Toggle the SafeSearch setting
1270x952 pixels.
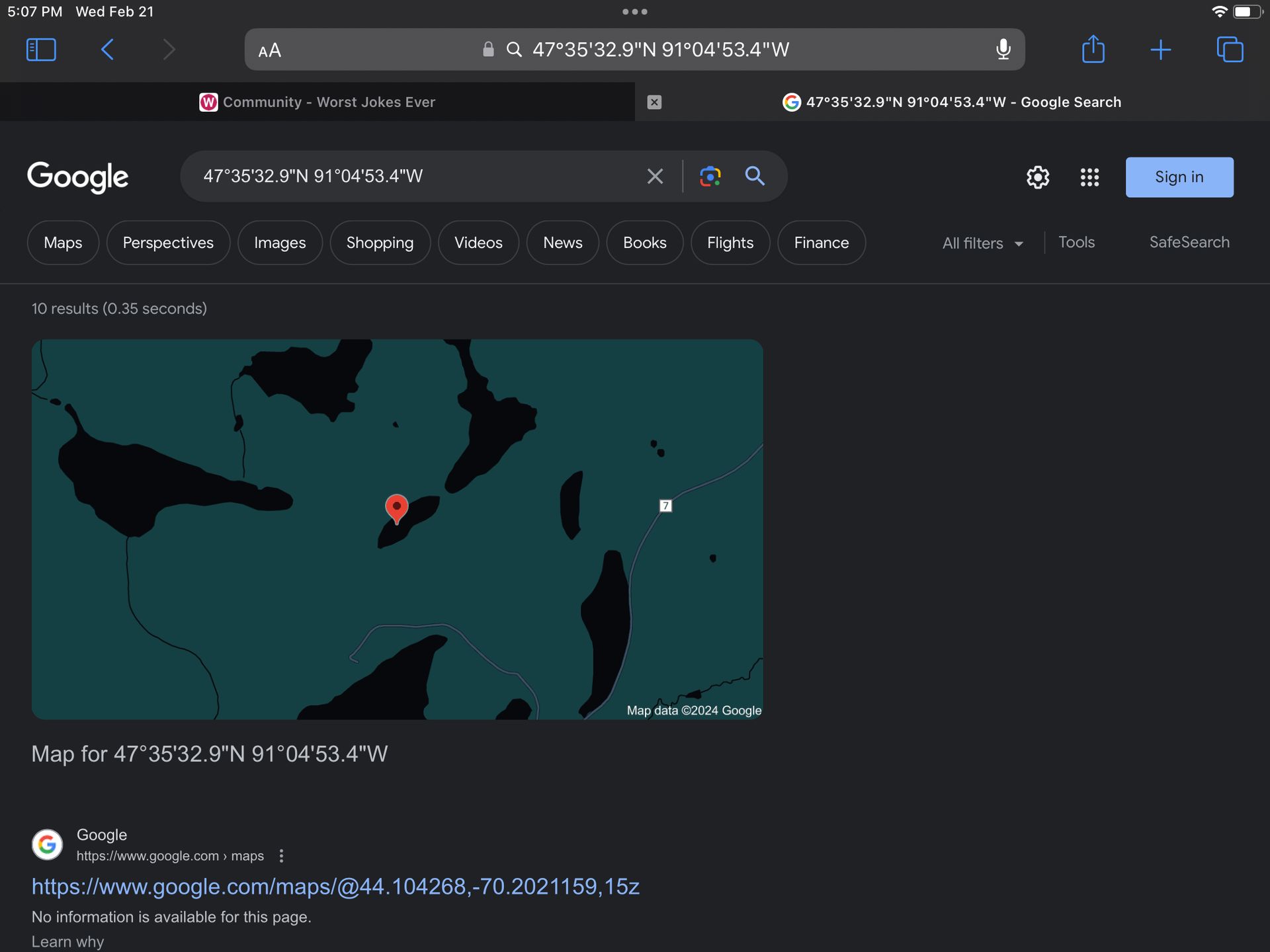[x=1189, y=242]
